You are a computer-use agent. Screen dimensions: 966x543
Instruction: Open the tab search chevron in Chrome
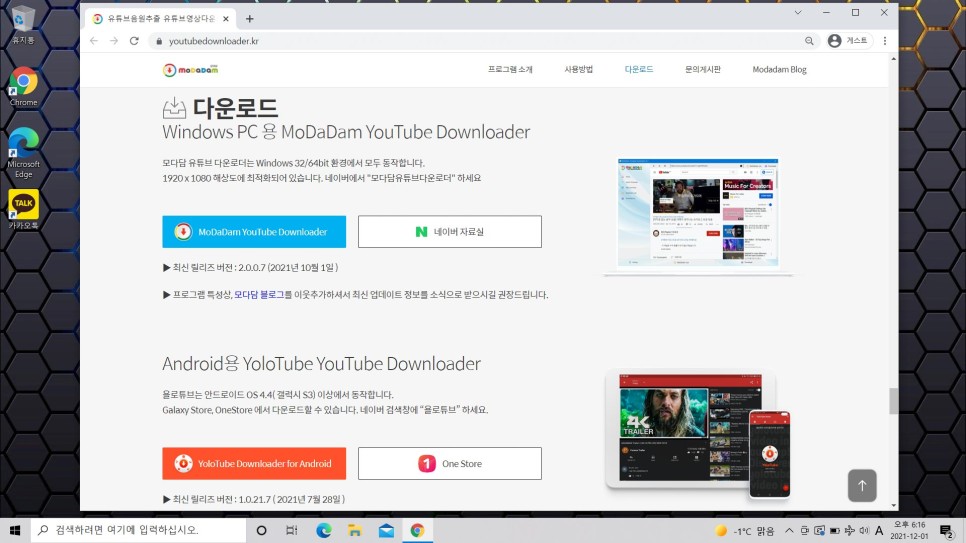(798, 12)
